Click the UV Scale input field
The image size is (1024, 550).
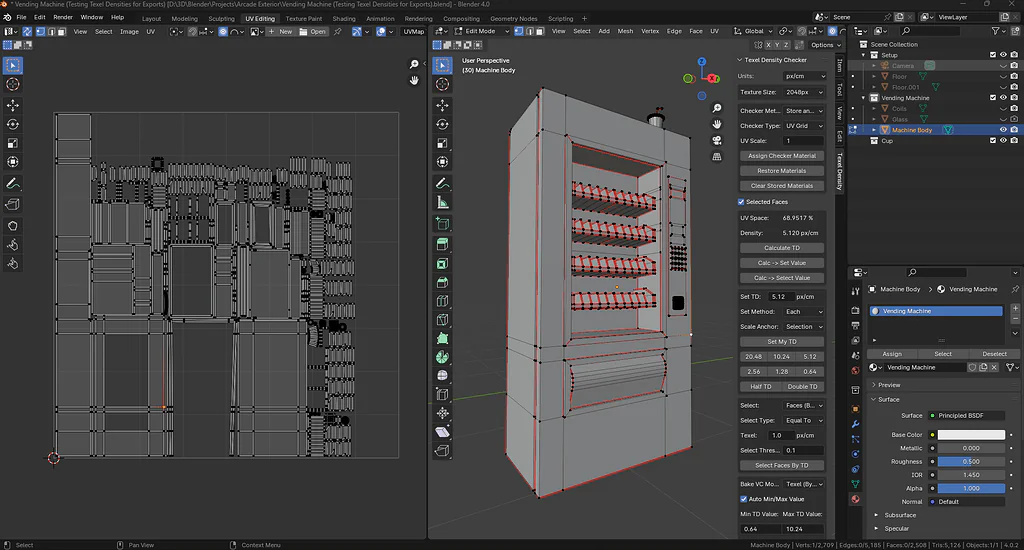click(x=803, y=141)
